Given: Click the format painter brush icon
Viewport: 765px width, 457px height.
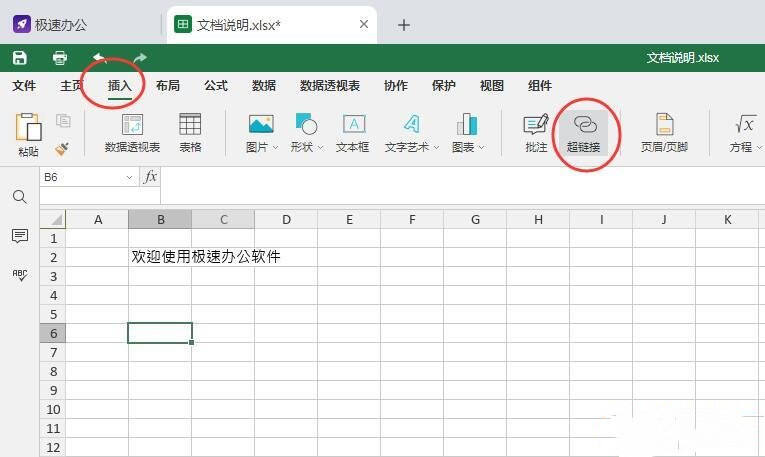Looking at the screenshot, I should (x=62, y=148).
